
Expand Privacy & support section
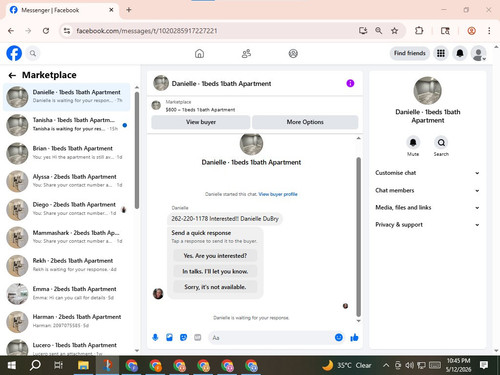pos(427,225)
